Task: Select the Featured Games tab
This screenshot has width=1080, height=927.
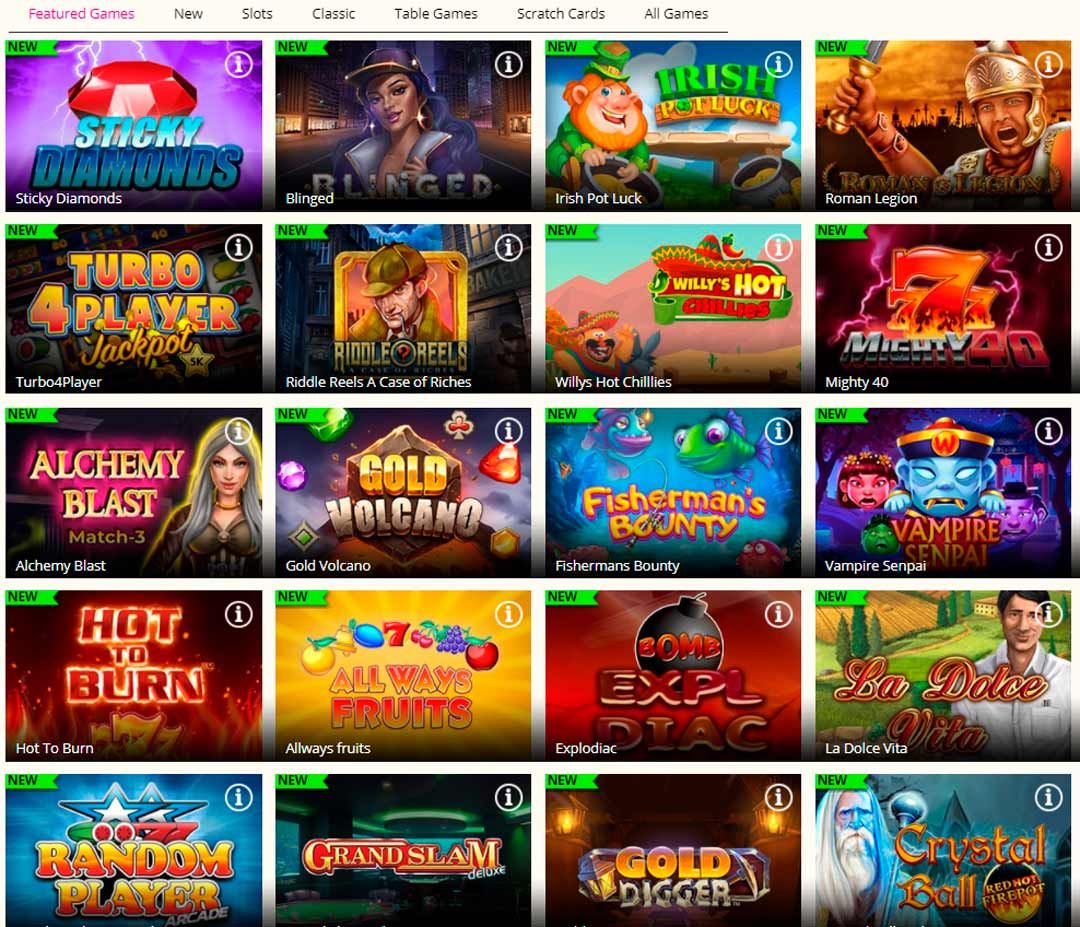Action: click(81, 14)
